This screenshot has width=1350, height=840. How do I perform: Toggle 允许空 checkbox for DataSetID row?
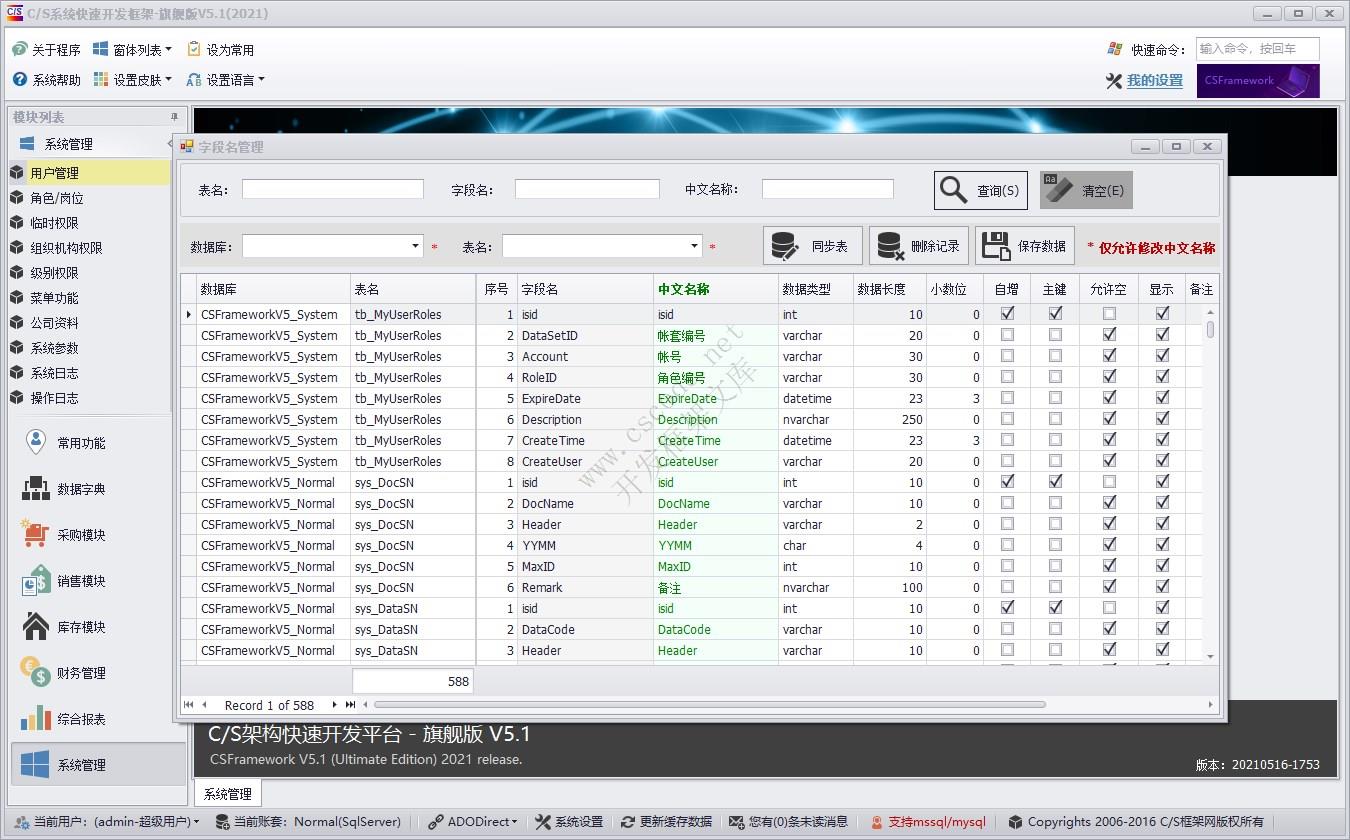click(1109, 335)
